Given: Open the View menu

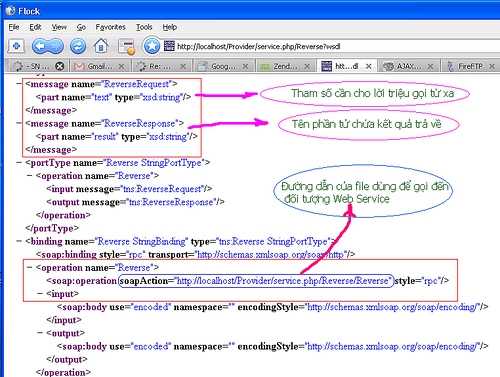Looking at the screenshot, I should 59,27.
